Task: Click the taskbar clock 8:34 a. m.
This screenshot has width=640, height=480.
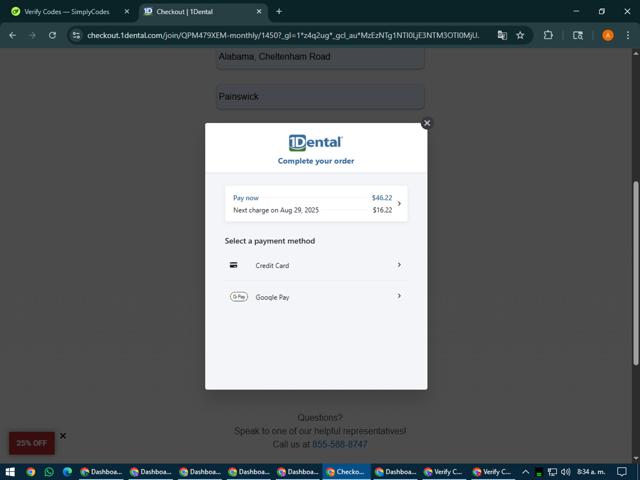Action: [591, 472]
